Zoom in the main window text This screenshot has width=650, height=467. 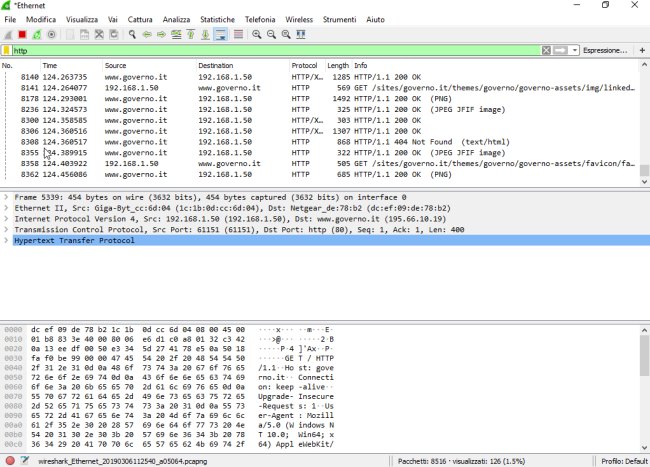(x=257, y=34)
